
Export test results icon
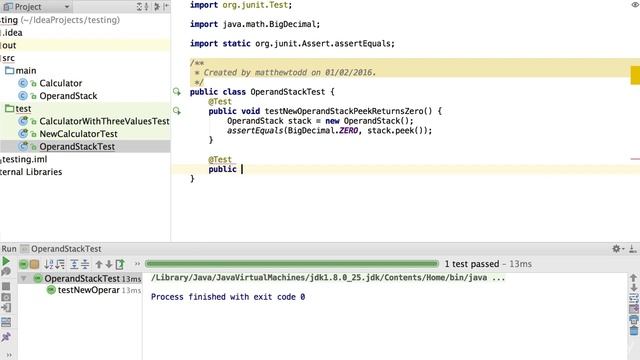coord(120,264)
